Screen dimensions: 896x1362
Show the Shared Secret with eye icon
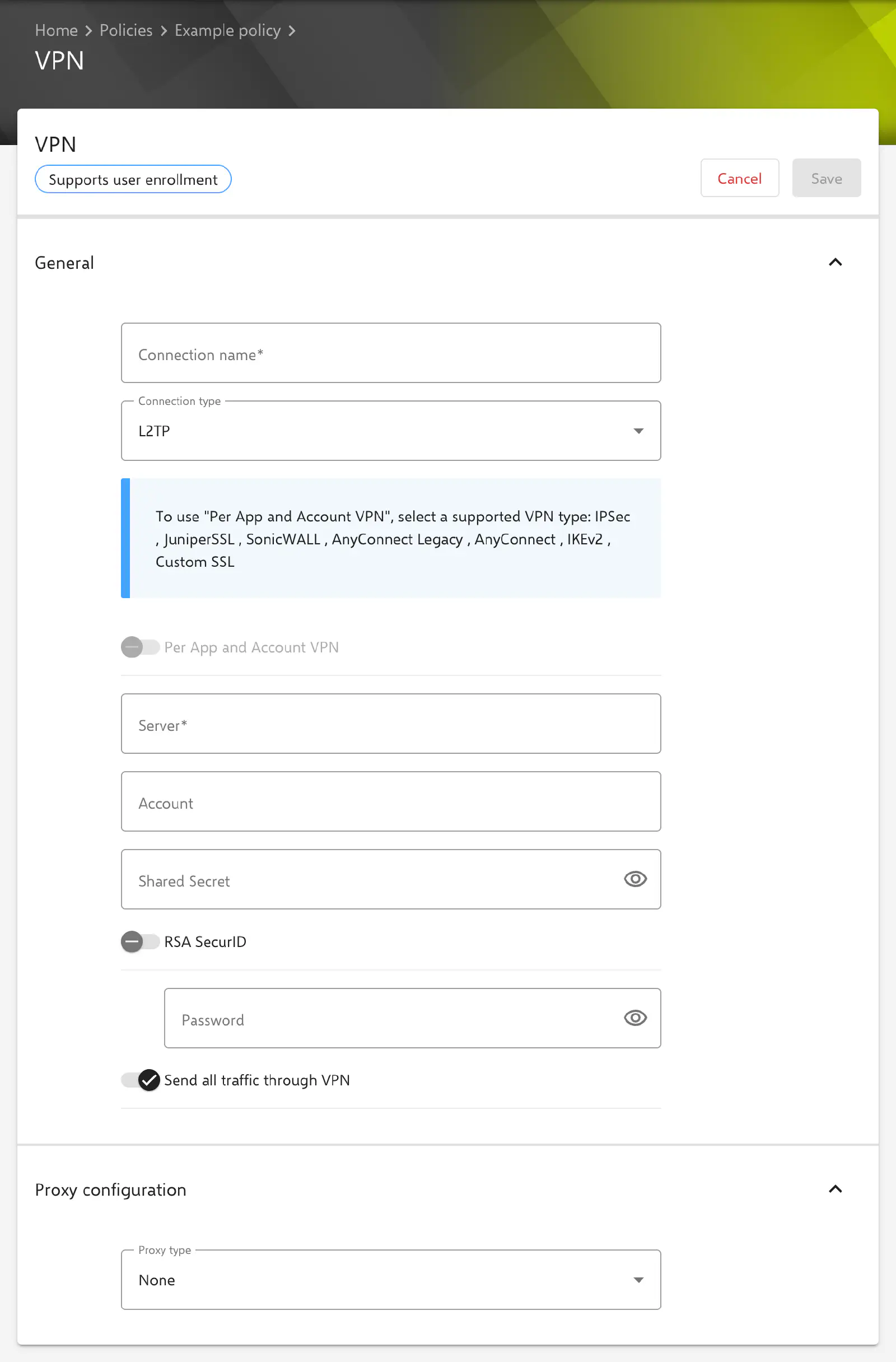coord(635,879)
